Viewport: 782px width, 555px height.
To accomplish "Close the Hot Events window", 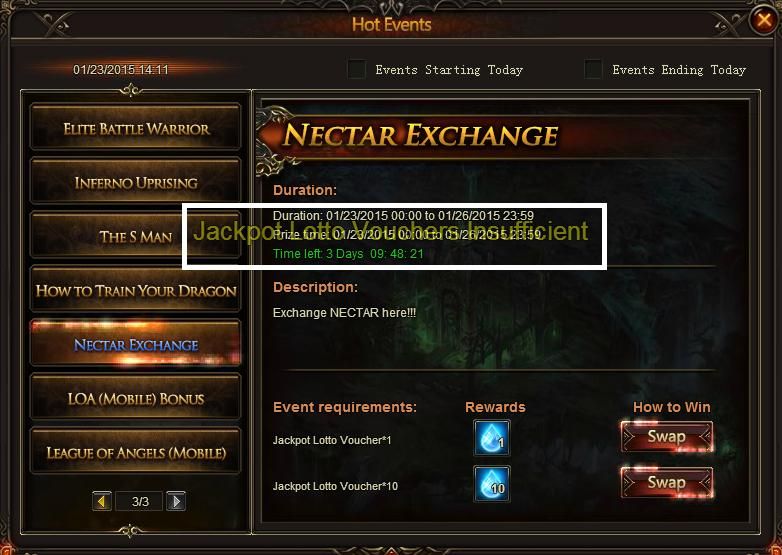I will point(764,21).
